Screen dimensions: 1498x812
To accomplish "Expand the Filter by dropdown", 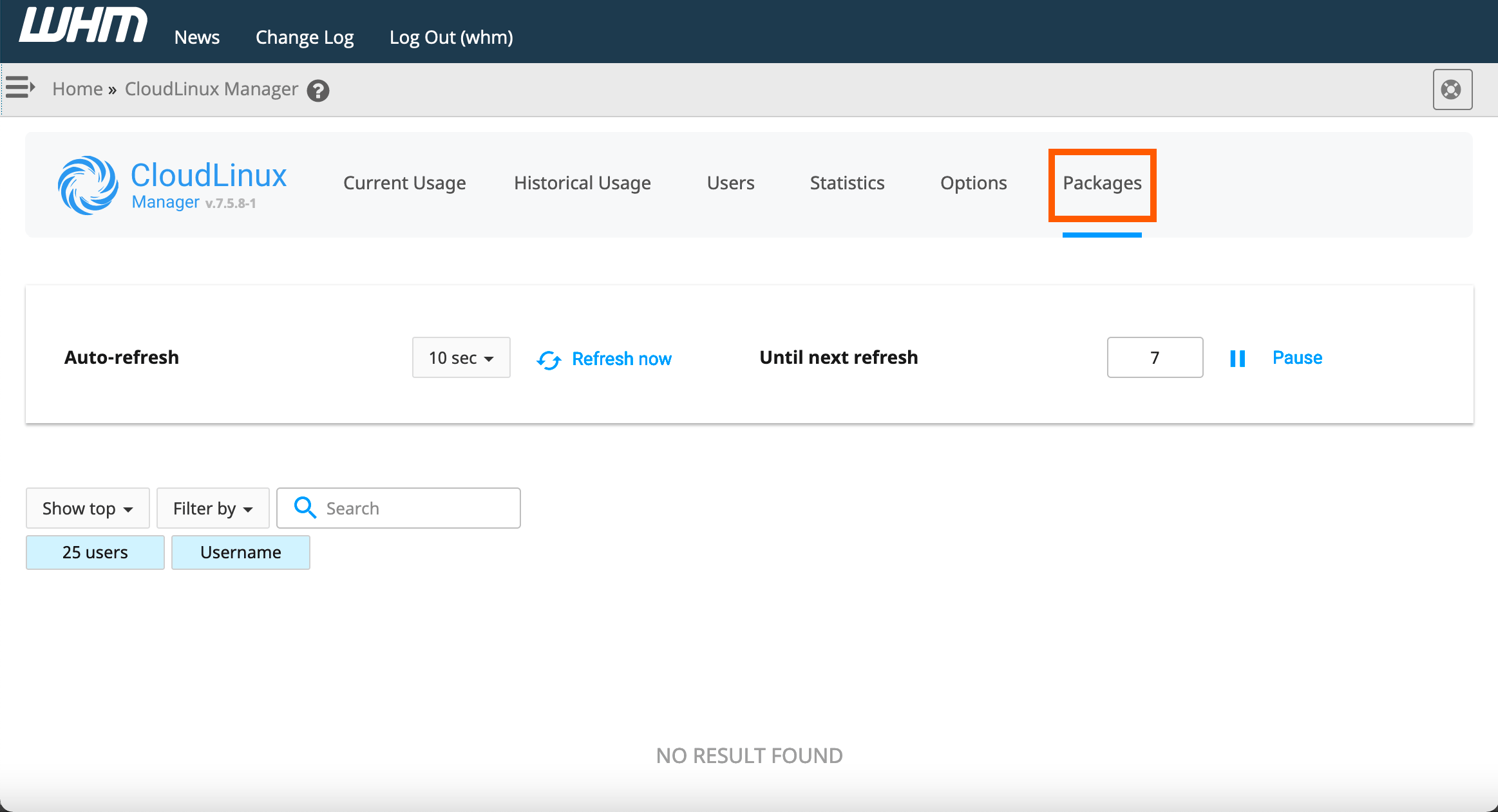I will (213, 509).
